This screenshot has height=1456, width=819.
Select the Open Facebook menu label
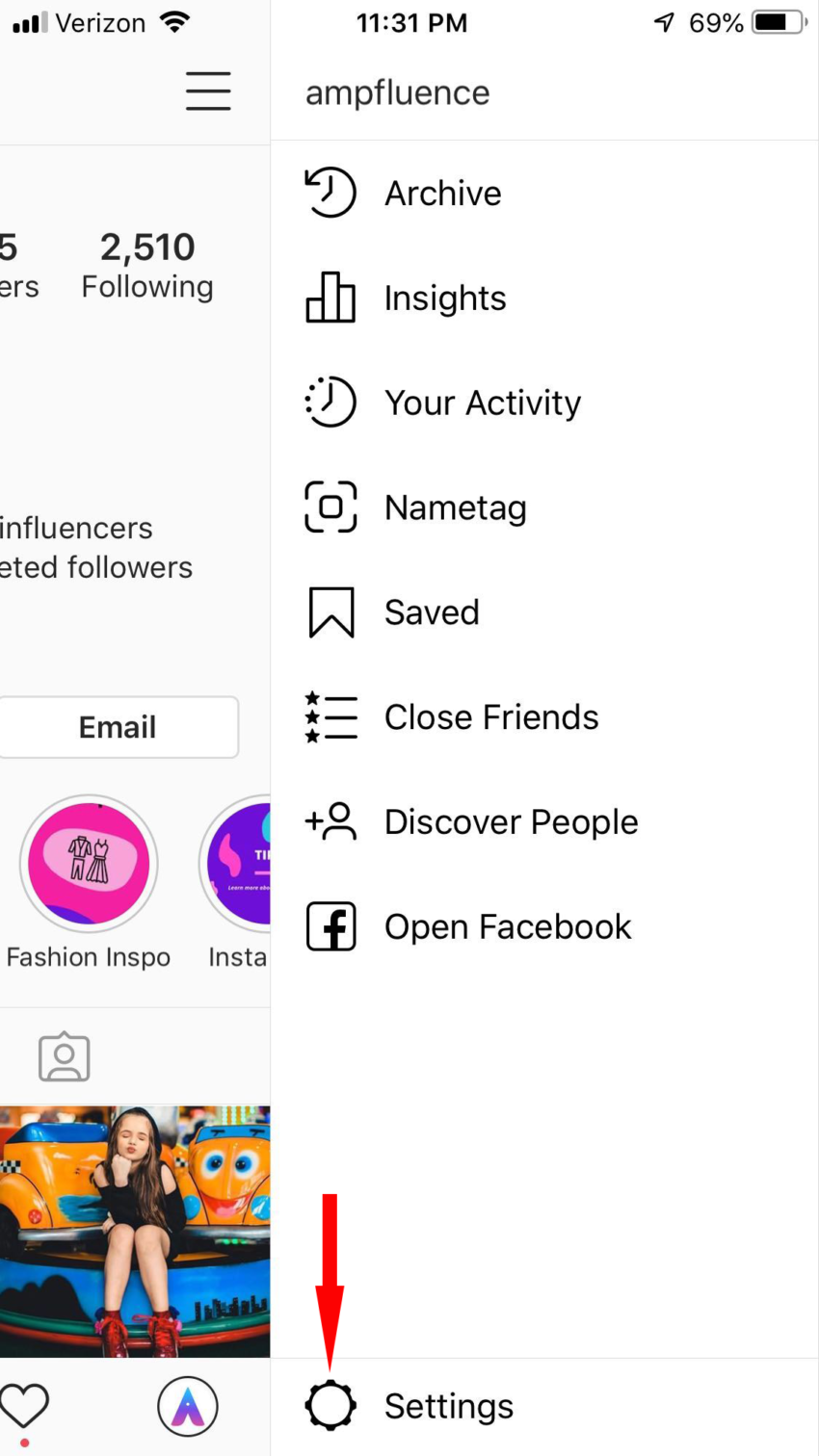pos(508,926)
